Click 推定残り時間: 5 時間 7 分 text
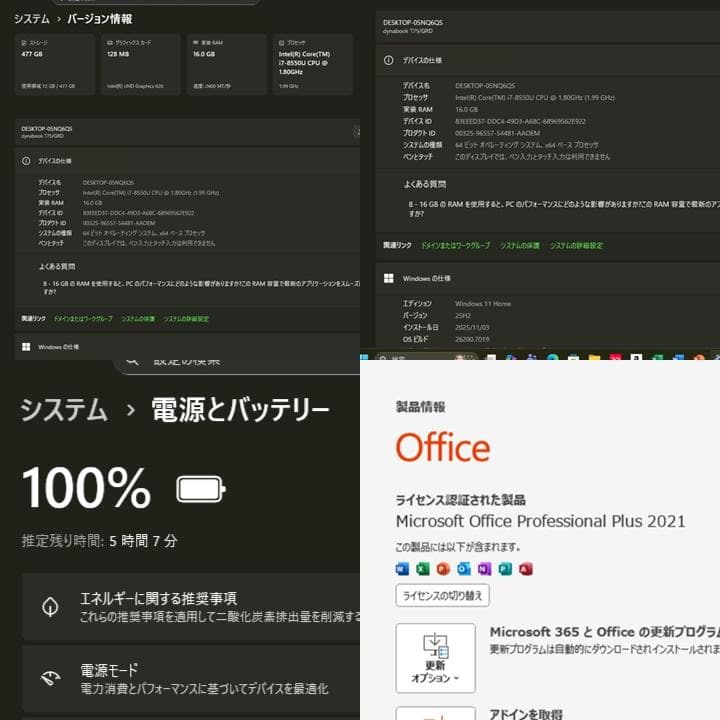This screenshot has width=720, height=720. pyautogui.click(x=99, y=541)
